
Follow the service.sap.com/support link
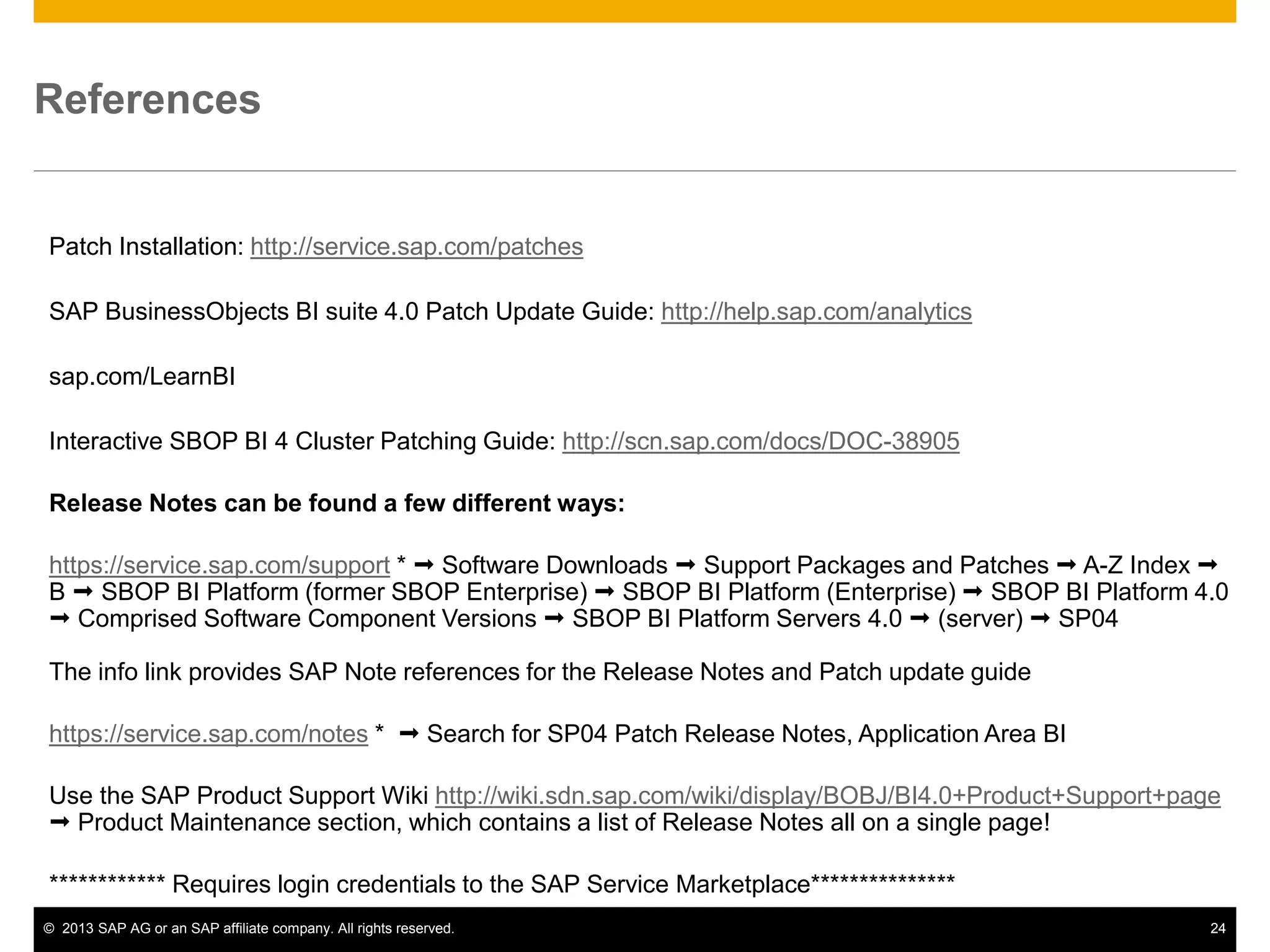click(x=220, y=565)
